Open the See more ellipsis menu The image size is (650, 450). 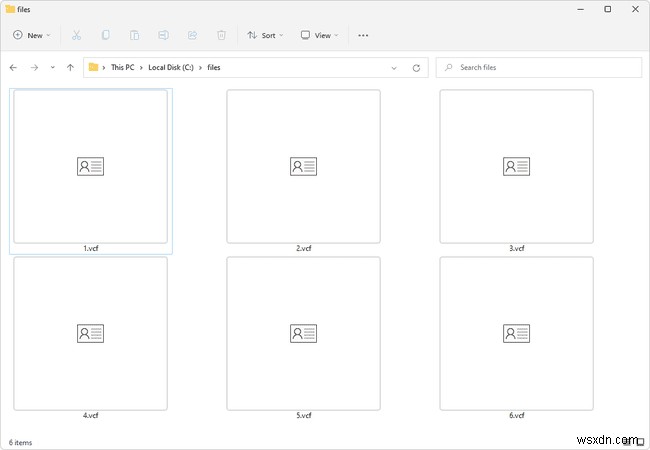[363, 35]
